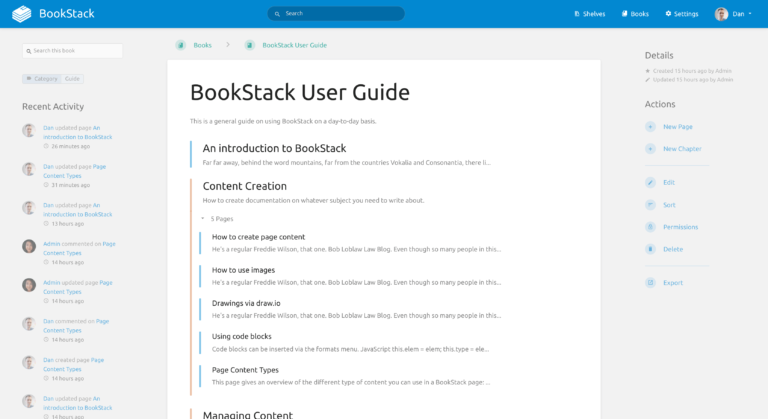Click the magnifier icon in header search
This screenshot has width=768, height=419.
277,14
